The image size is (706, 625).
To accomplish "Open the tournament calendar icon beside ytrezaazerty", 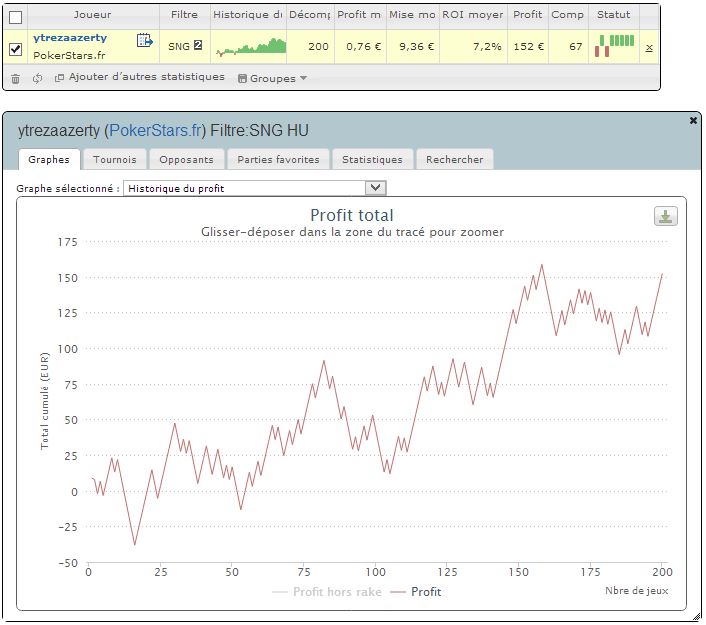I will click(x=145, y=41).
